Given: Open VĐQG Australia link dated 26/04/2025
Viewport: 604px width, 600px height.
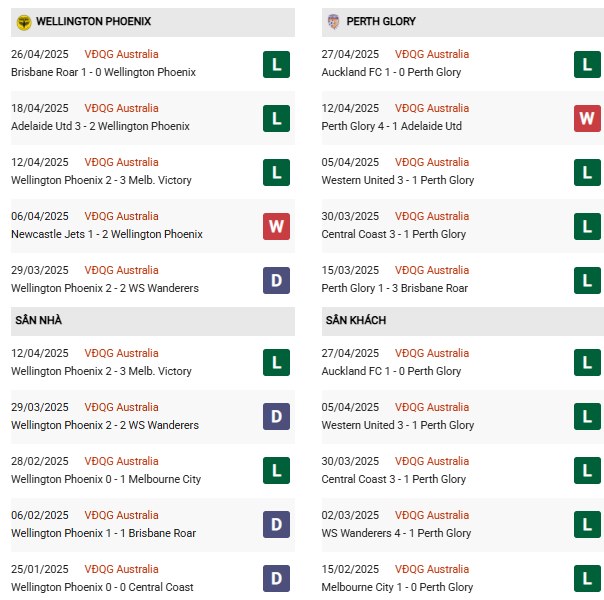Looking at the screenshot, I should (121, 54).
